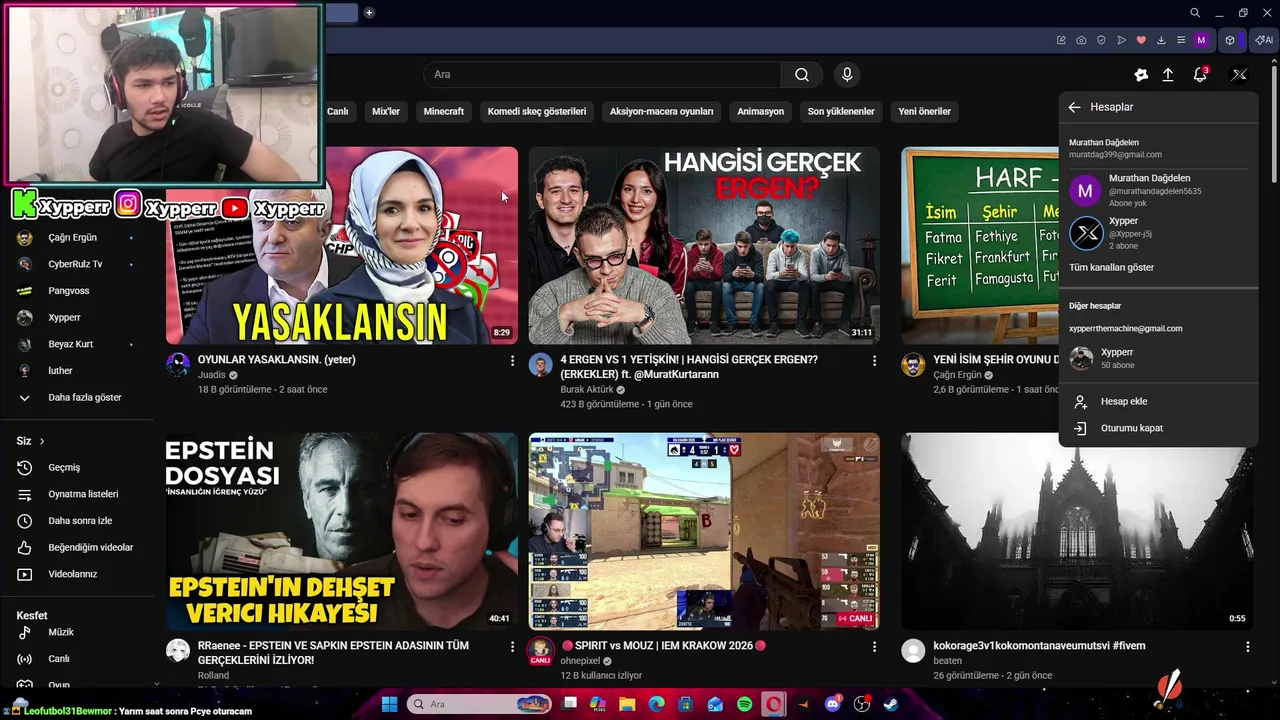Image resolution: width=1280 pixels, height=720 pixels.
Task: Open options menu for SPIRIT vs MOUZ stream
Action: click(874, 647)
